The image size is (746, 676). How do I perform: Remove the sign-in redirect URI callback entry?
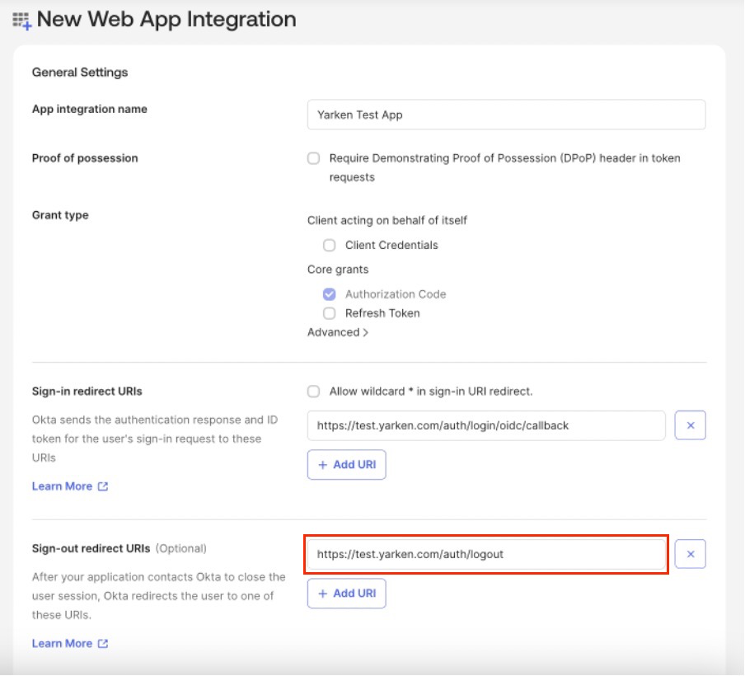click(x=690, y=426)
